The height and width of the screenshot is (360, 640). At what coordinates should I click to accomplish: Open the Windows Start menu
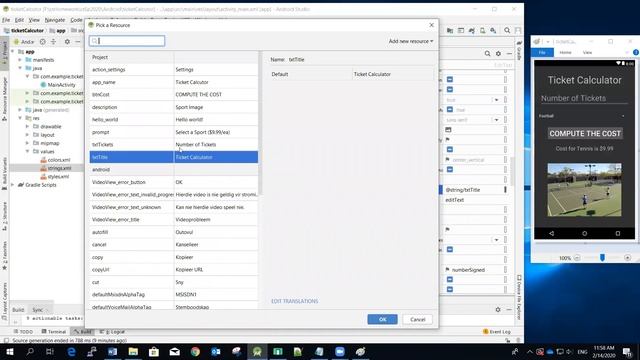pyautogui.click(x=10, y=352)
